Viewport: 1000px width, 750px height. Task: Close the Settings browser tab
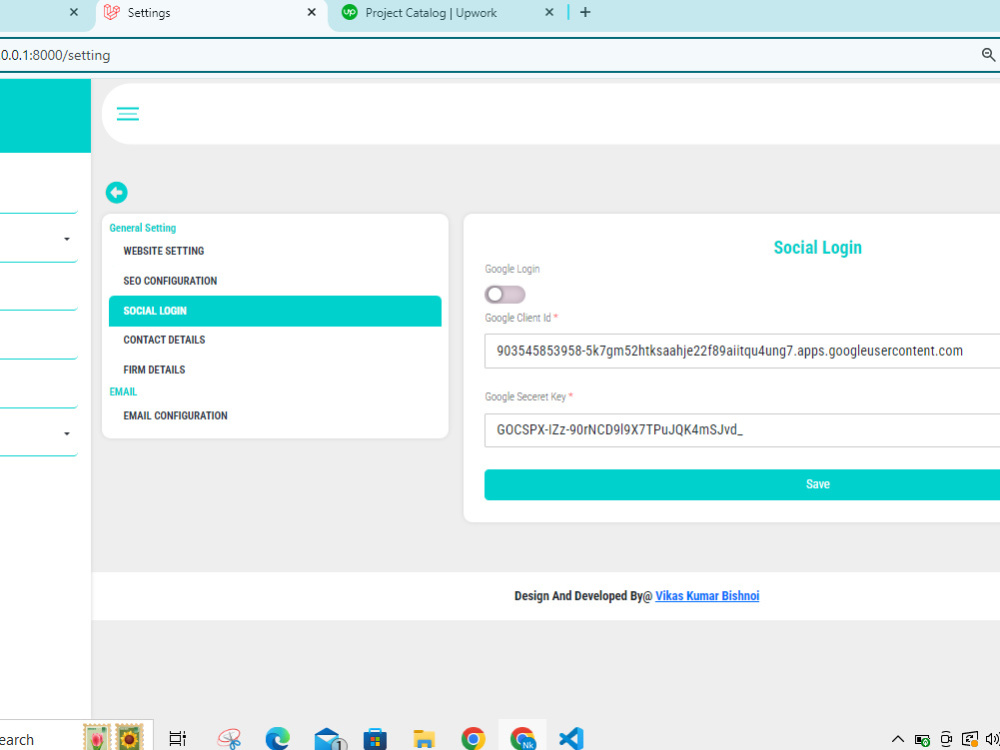point(311,12)
